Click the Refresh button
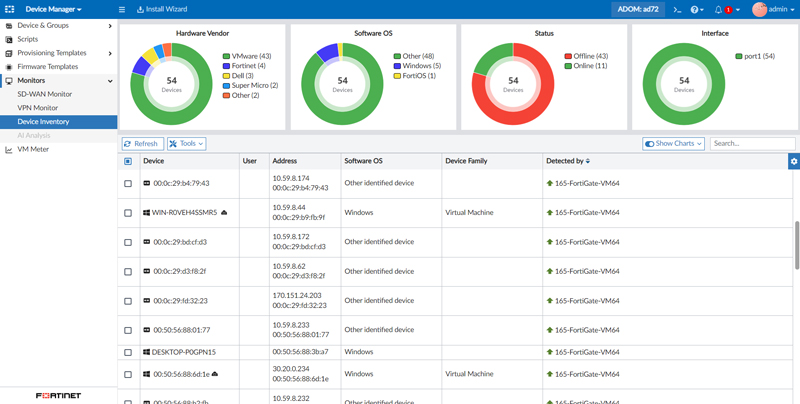The height and width of the screenshot is (404, 800). pyautogui.click(x=143, y=144)
